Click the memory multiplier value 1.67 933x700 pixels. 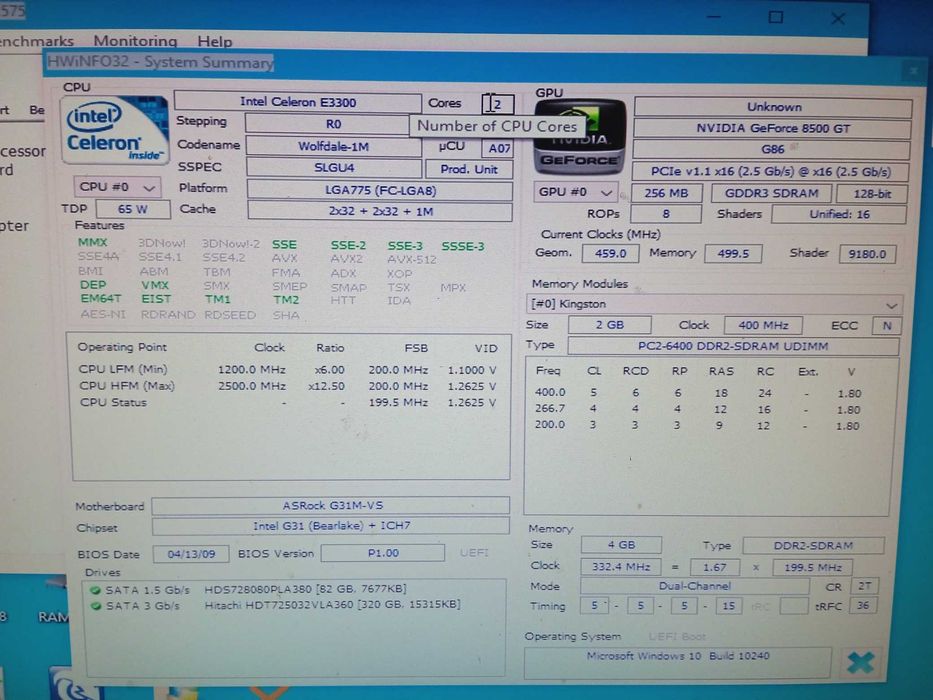point(715,567)
